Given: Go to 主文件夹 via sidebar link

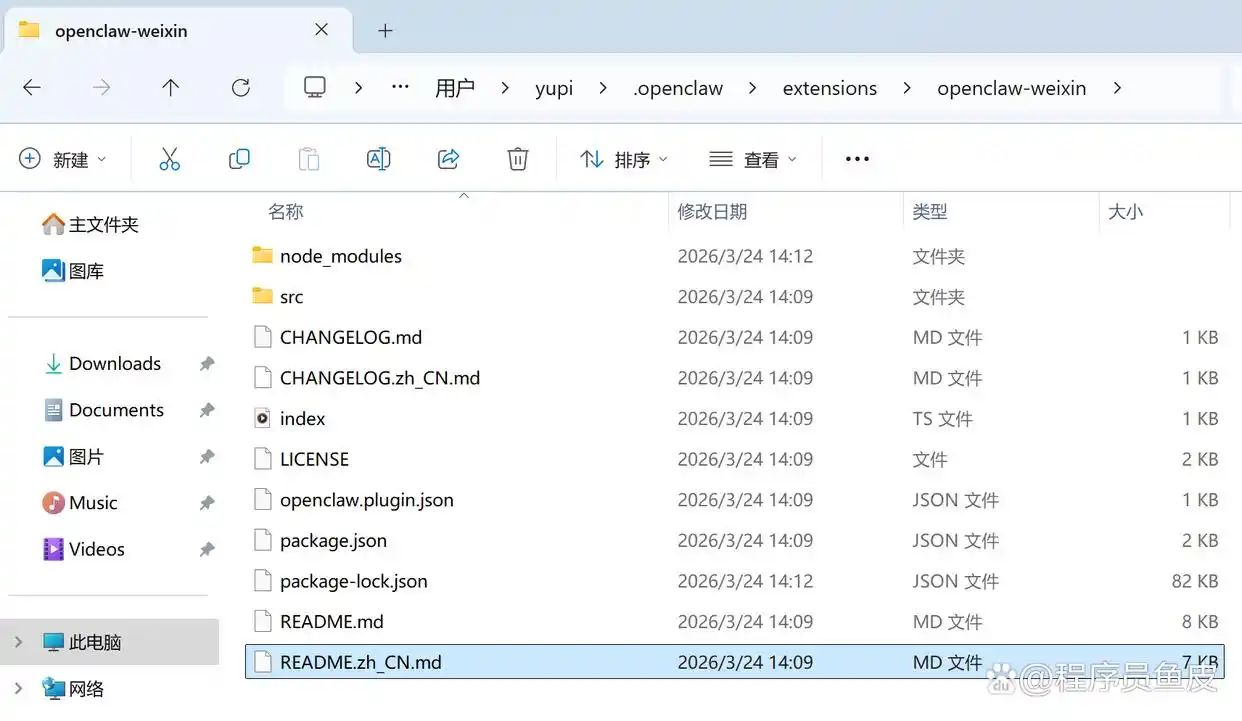Looking at the screenshot, I should [101, 224].
